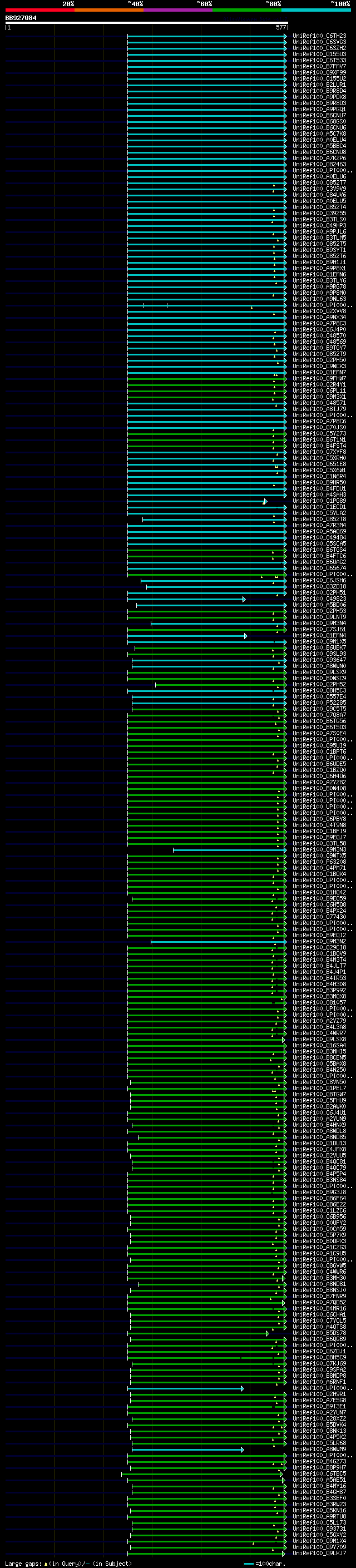
Task: Click the cyan ~100% identity legend segment
Action: pos(316,10)
